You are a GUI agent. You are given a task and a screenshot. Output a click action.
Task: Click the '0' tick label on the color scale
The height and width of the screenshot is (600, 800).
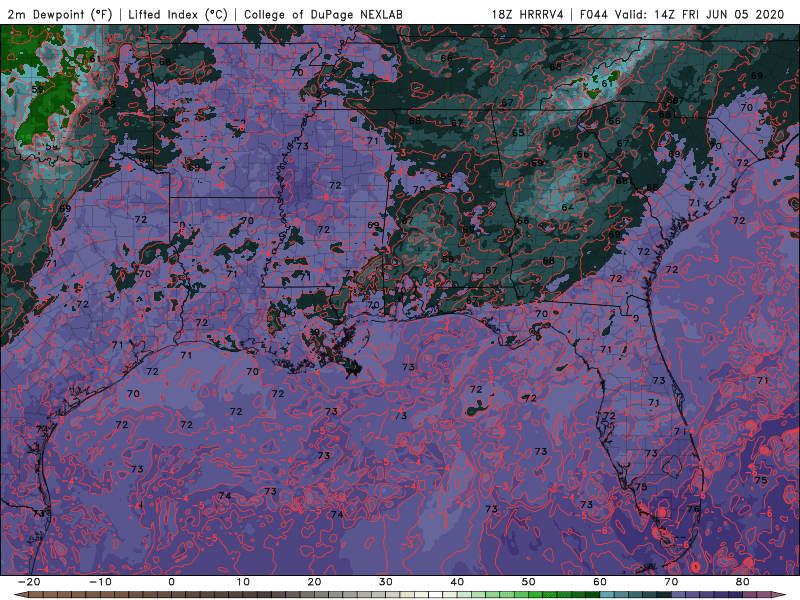tap(171, 582)
